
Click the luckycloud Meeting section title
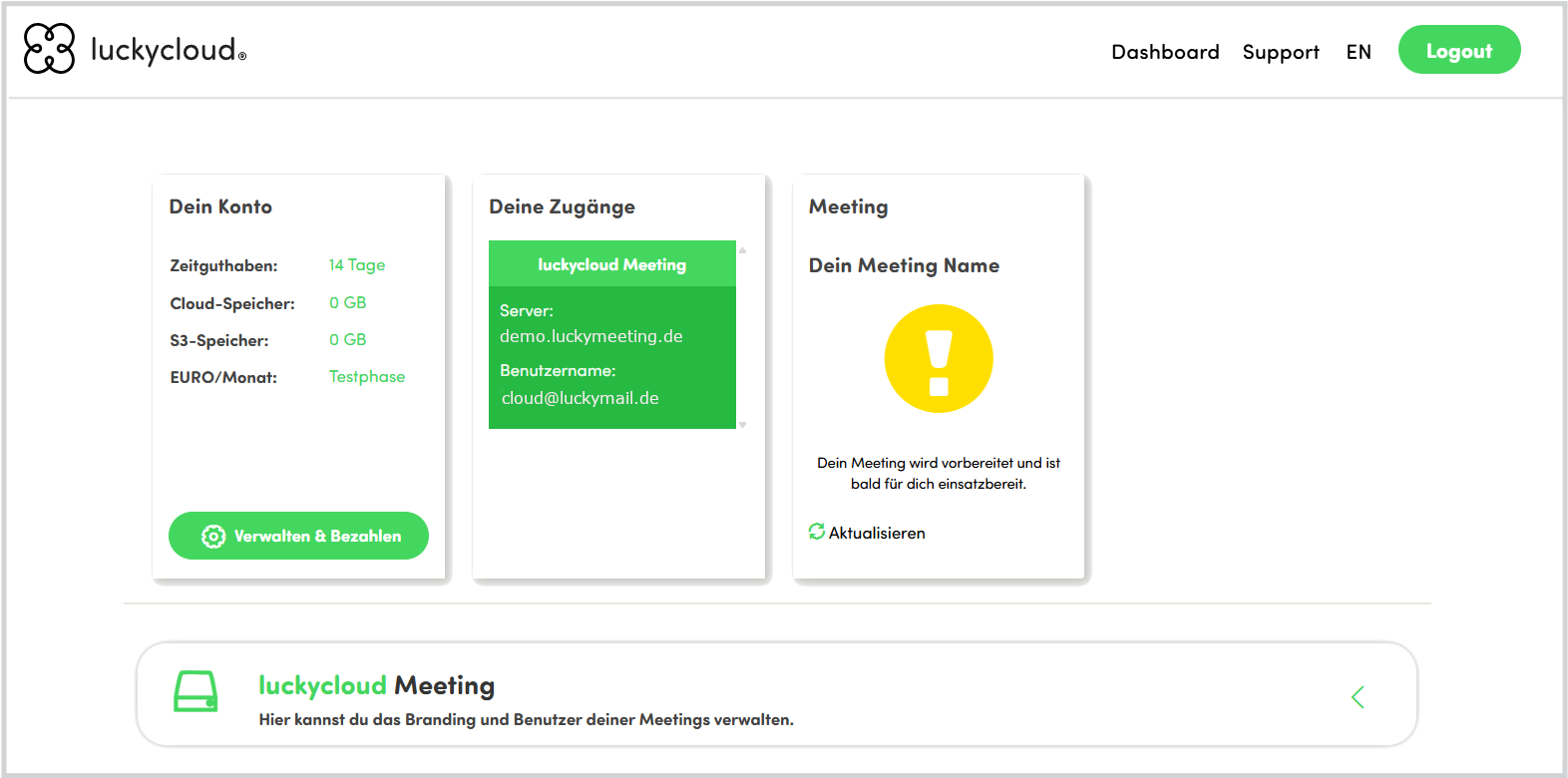[x=377, y=685]
